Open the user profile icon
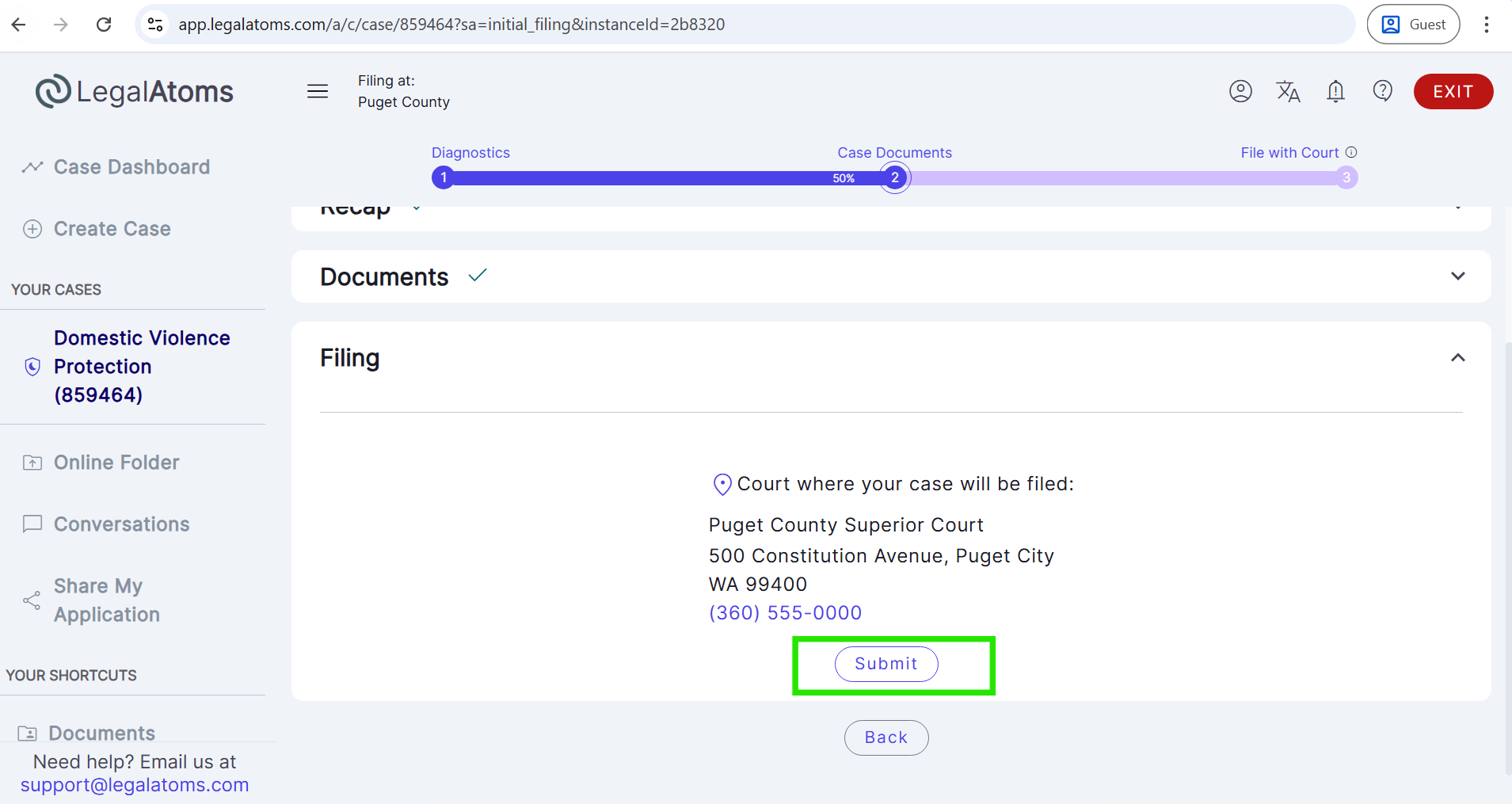The image size is (1512, 804). click(x=1240, y=91)
